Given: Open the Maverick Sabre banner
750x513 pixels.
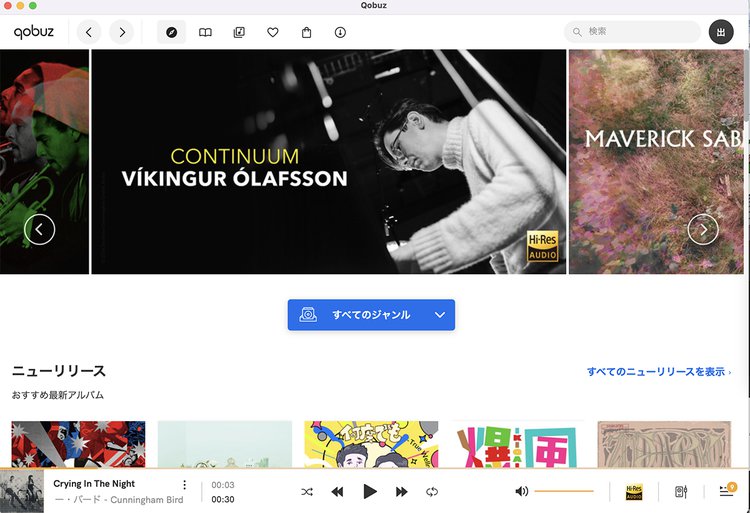Looking at the screenshot, I should 656,162.
